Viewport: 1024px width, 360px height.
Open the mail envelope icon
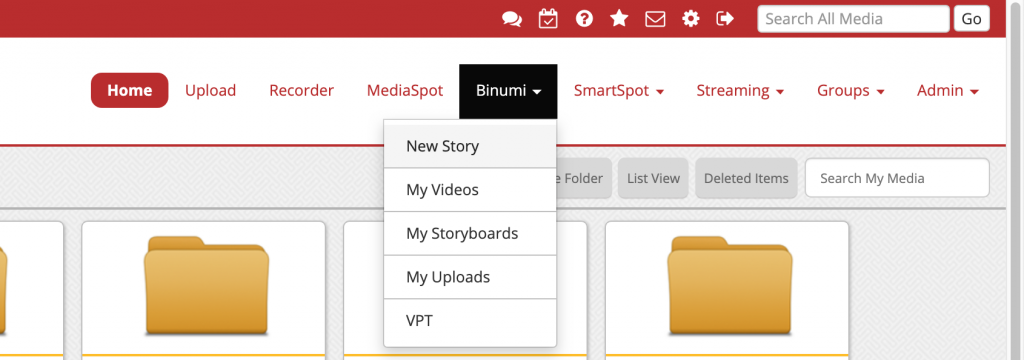(655, 19)
